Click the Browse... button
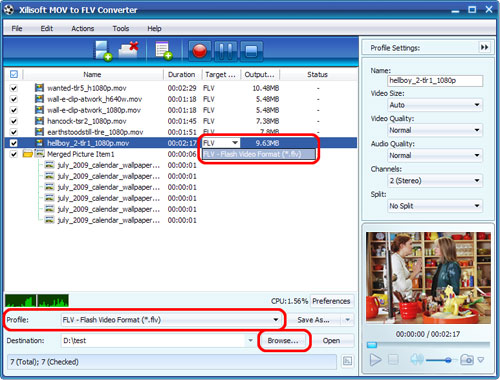The width and height of the screenshot is (500, 380). (283, 341)
